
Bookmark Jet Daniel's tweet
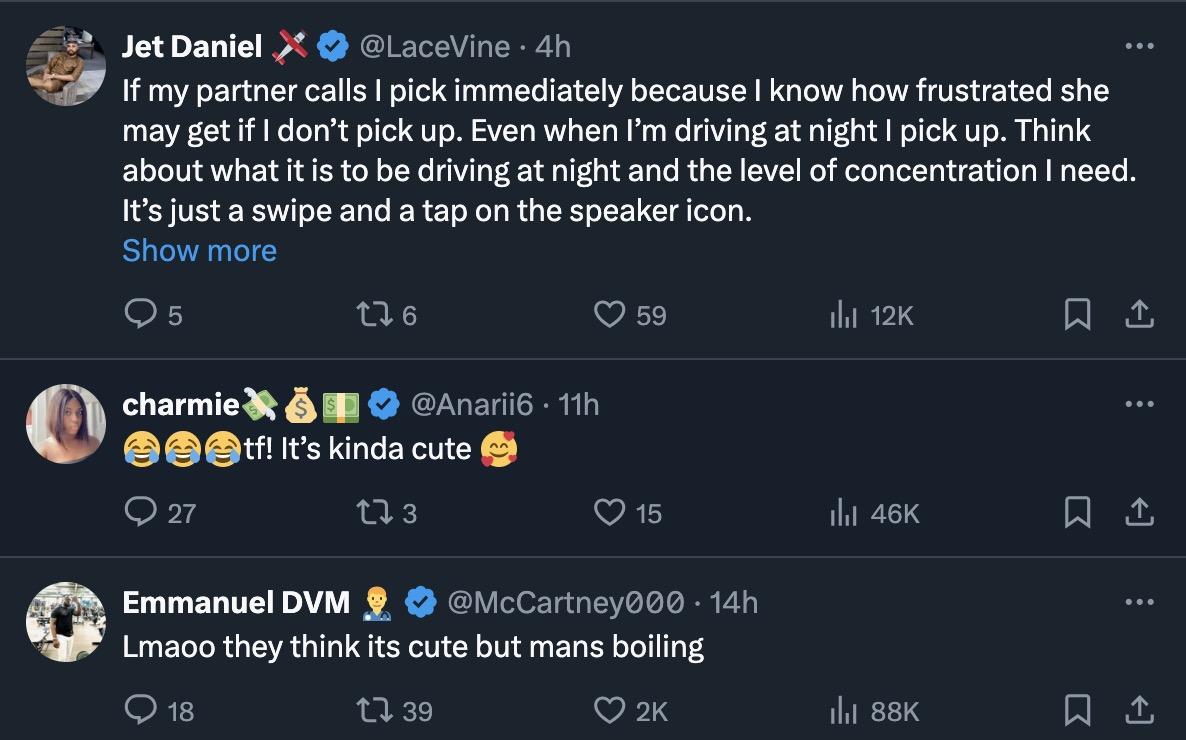1076,316
